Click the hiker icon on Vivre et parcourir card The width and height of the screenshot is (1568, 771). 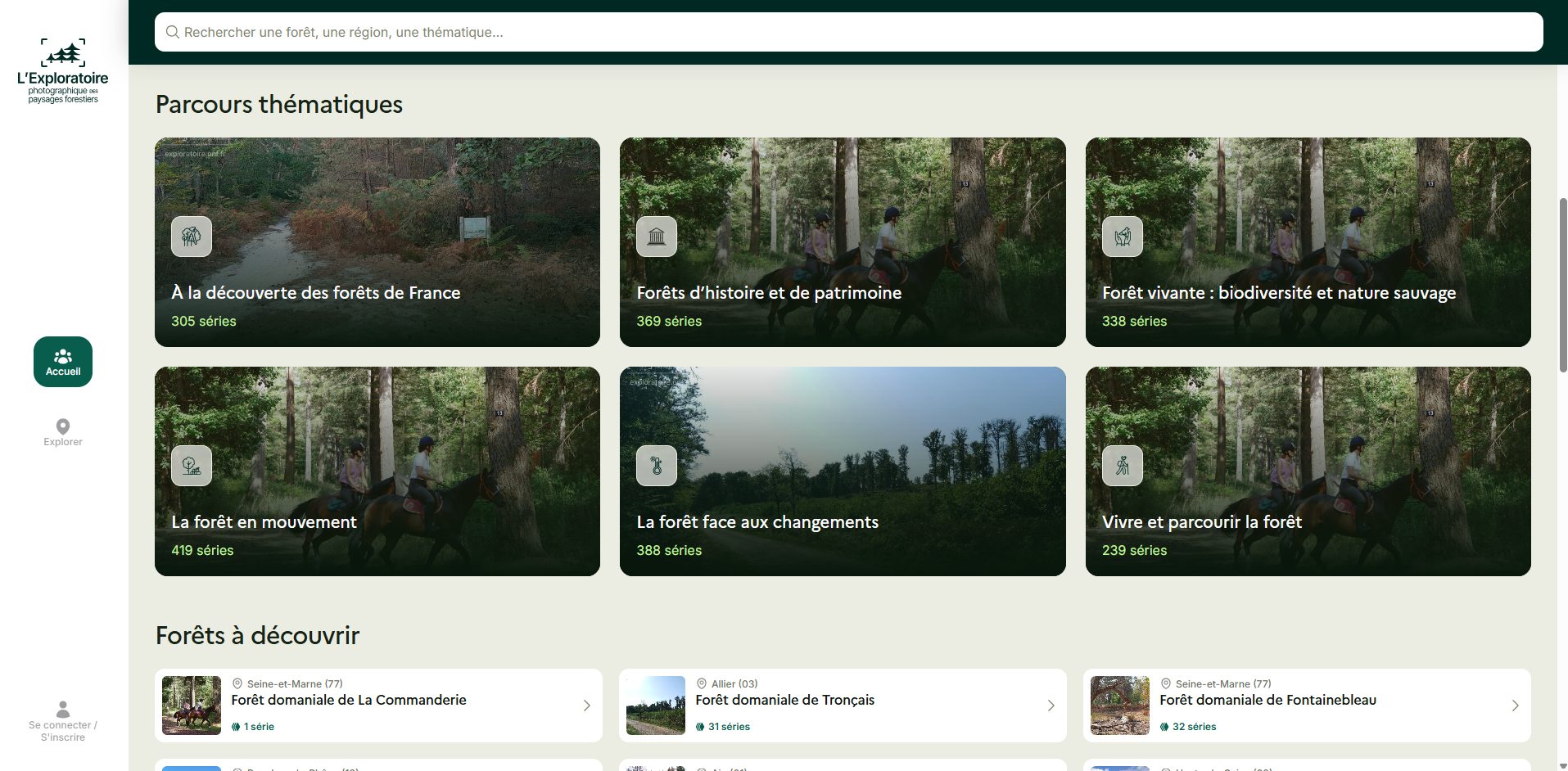tap(1123, 466)
